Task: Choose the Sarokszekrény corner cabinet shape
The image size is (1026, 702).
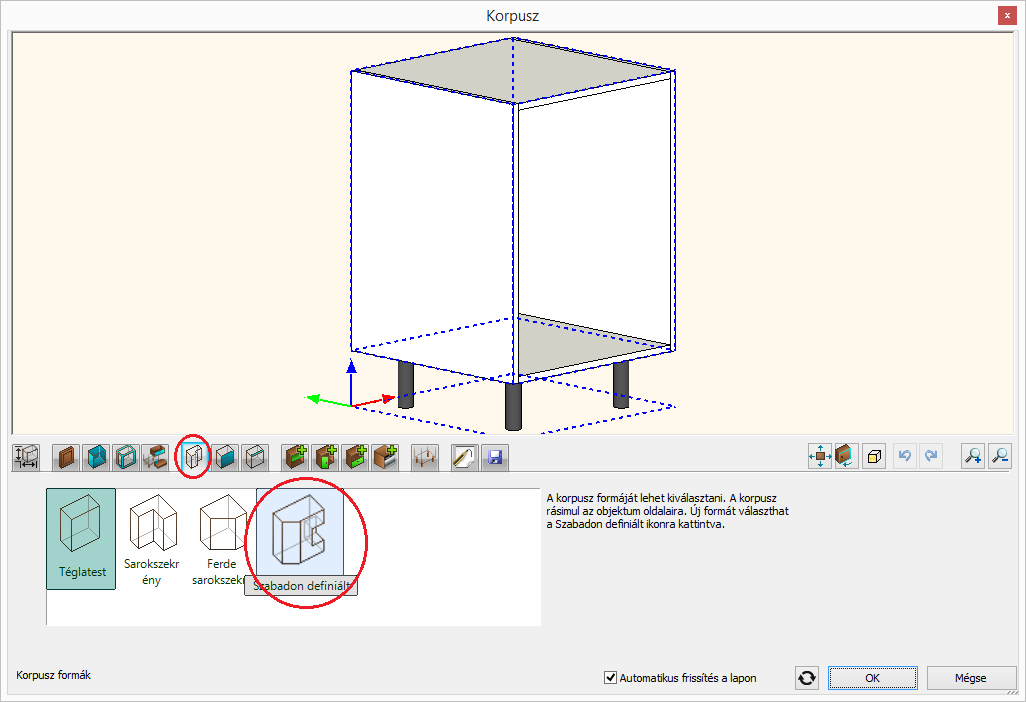Action: tap(152, 539)
